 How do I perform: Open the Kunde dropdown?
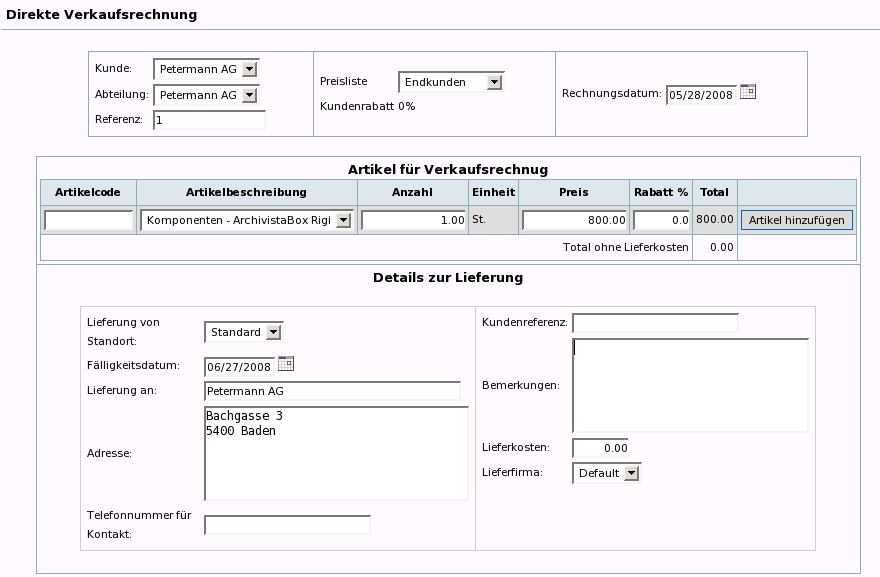(x=206, y=69)
